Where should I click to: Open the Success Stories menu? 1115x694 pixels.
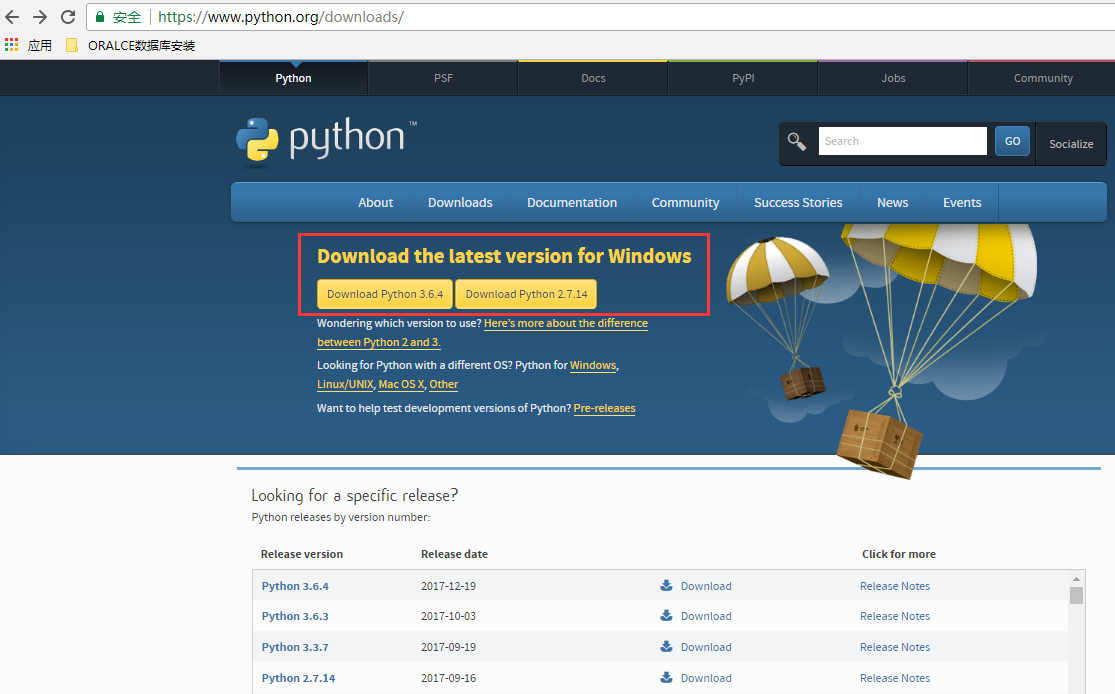pos(798,203)
